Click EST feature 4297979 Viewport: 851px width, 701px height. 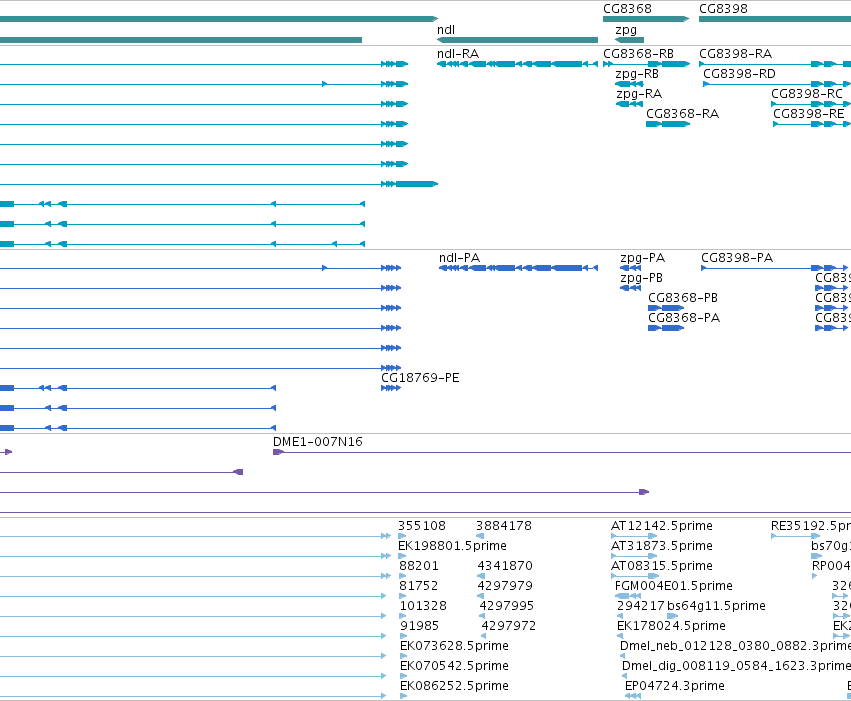(x=505, y=586)
